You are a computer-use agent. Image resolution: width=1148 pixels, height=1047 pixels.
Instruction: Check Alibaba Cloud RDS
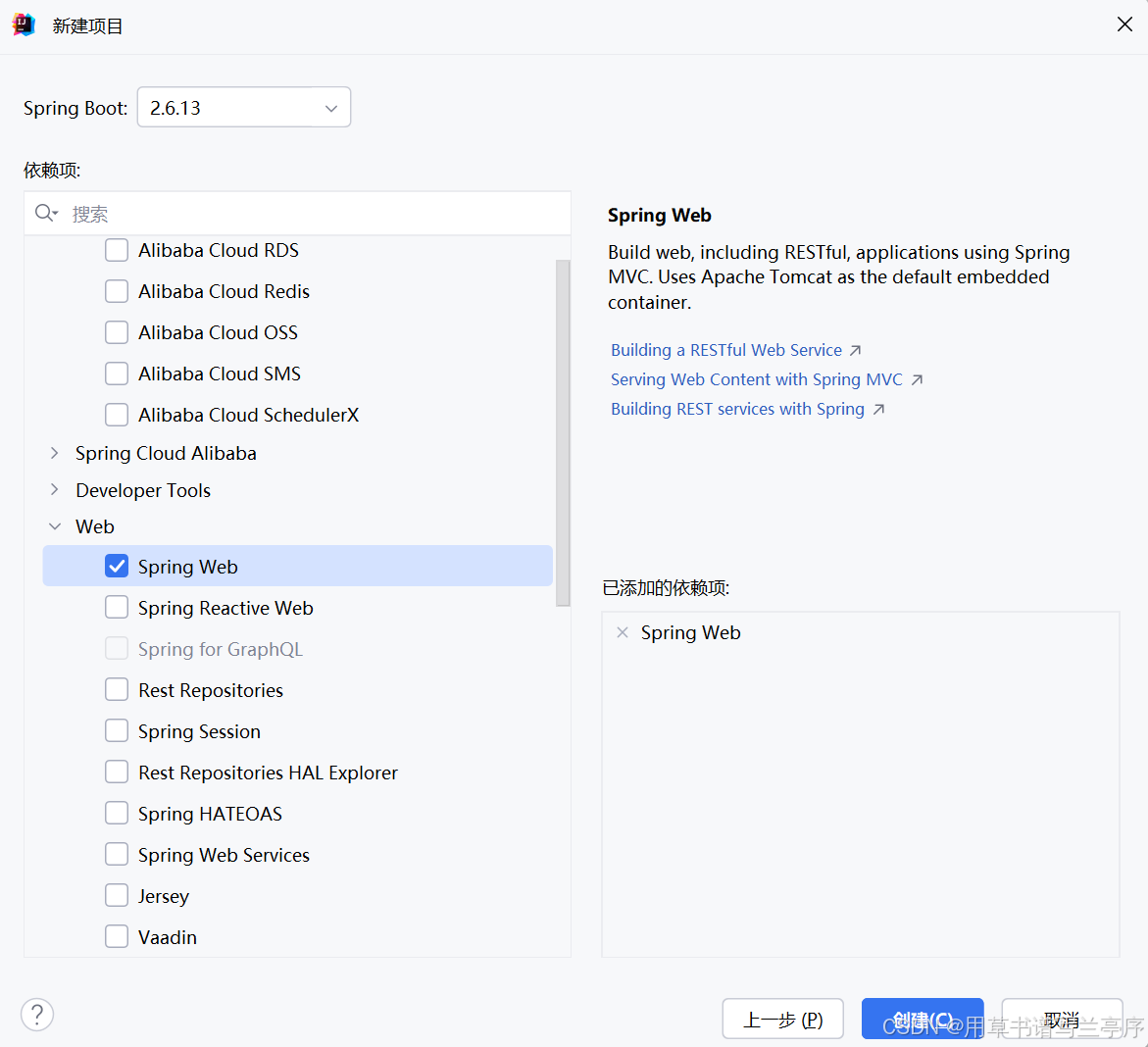[117, 250]
